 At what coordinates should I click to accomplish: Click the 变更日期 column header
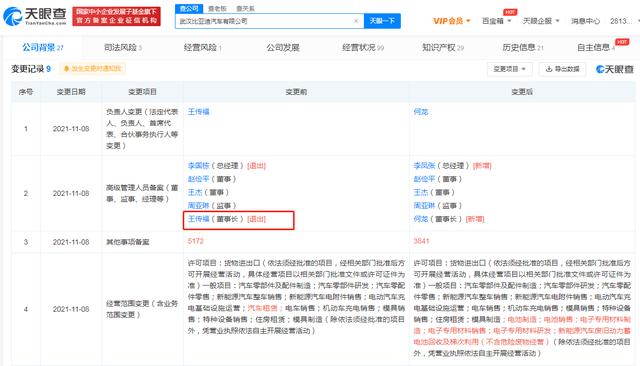71,92
